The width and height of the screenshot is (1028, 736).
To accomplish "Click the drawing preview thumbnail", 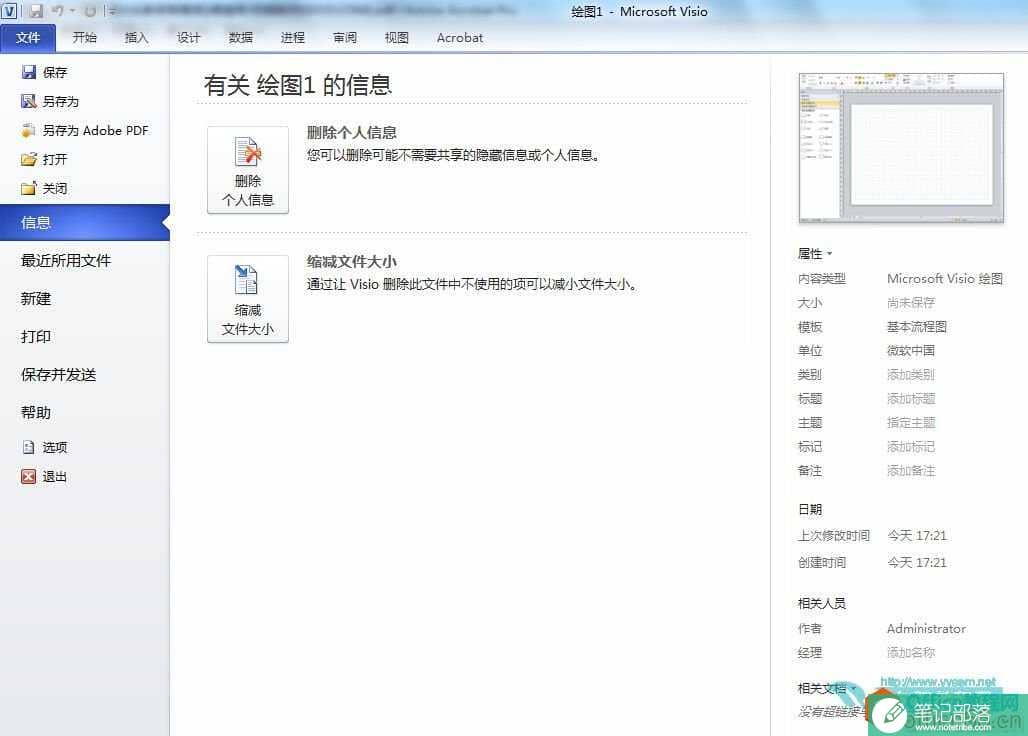I will coord(901,148).
